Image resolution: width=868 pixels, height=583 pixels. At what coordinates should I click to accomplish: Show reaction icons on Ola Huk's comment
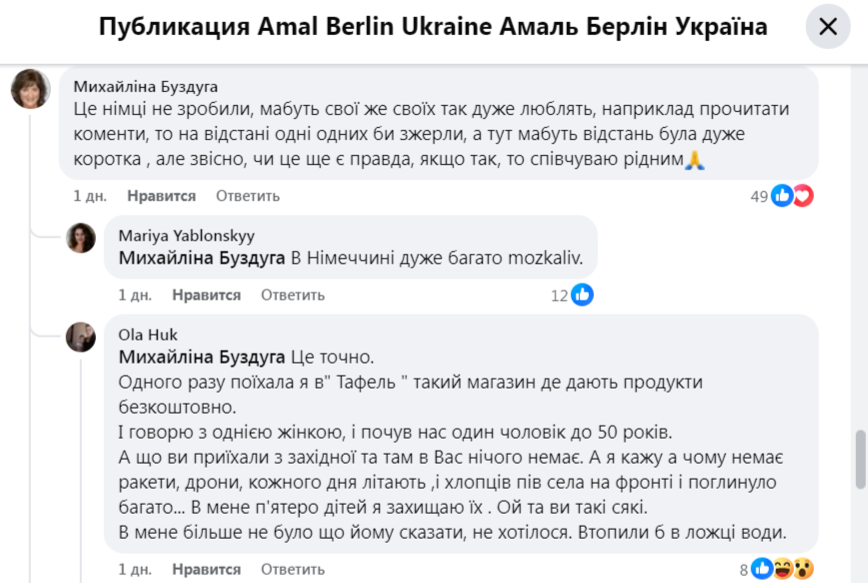tap(783, 570)
